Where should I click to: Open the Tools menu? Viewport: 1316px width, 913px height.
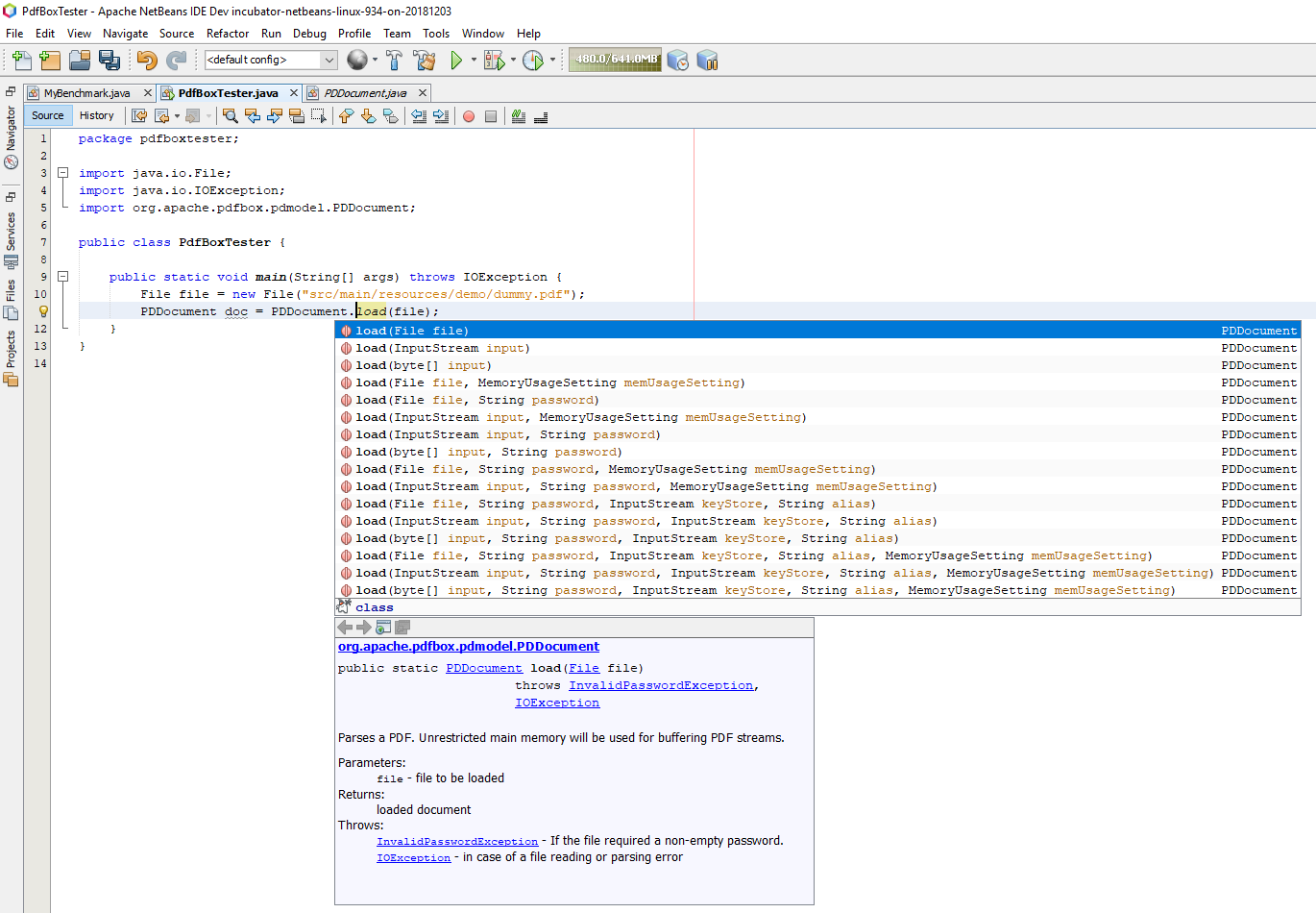coord(436,33)
